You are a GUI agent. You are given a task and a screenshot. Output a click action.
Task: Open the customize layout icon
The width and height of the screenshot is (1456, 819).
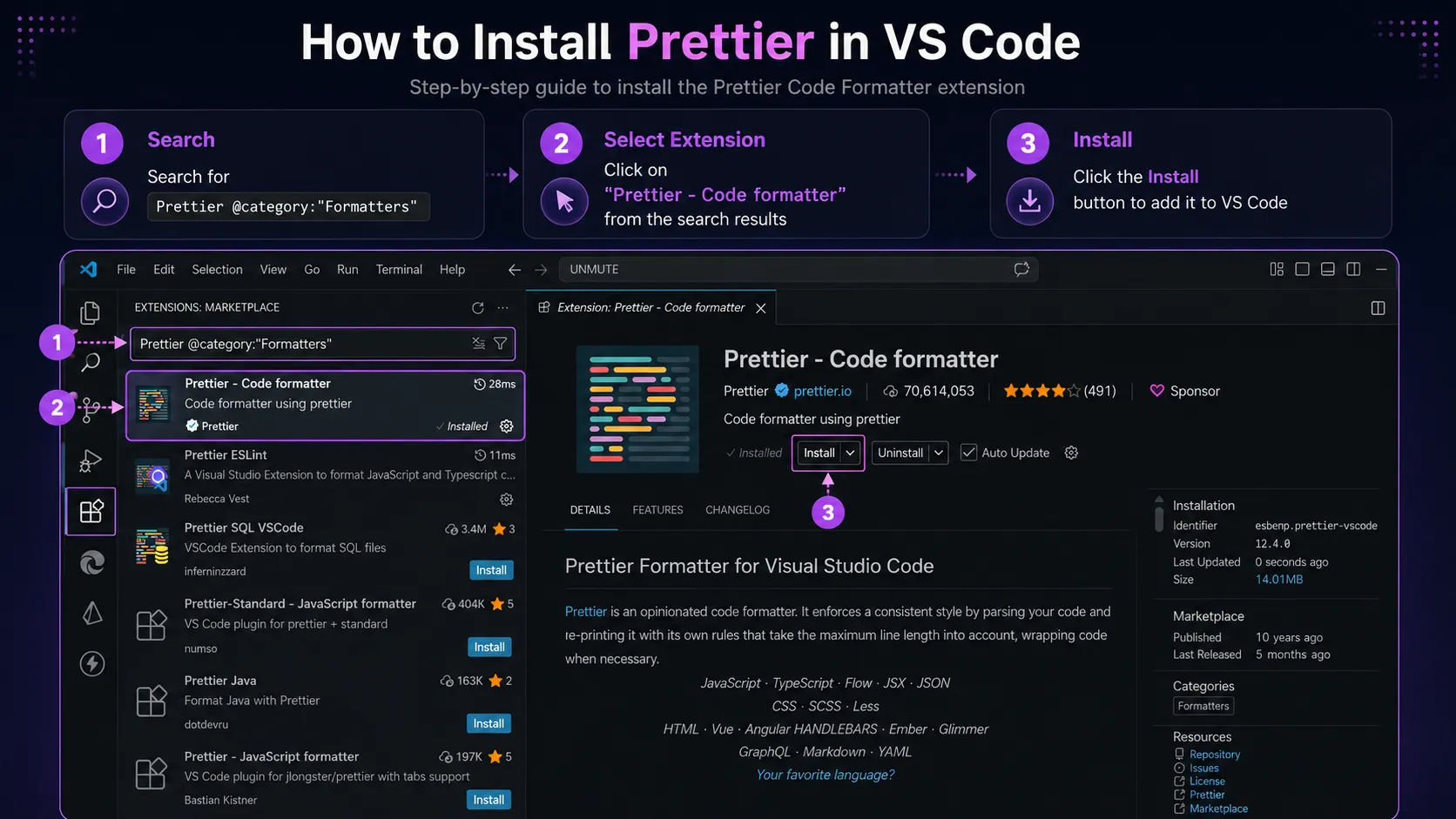[1277, 269]
